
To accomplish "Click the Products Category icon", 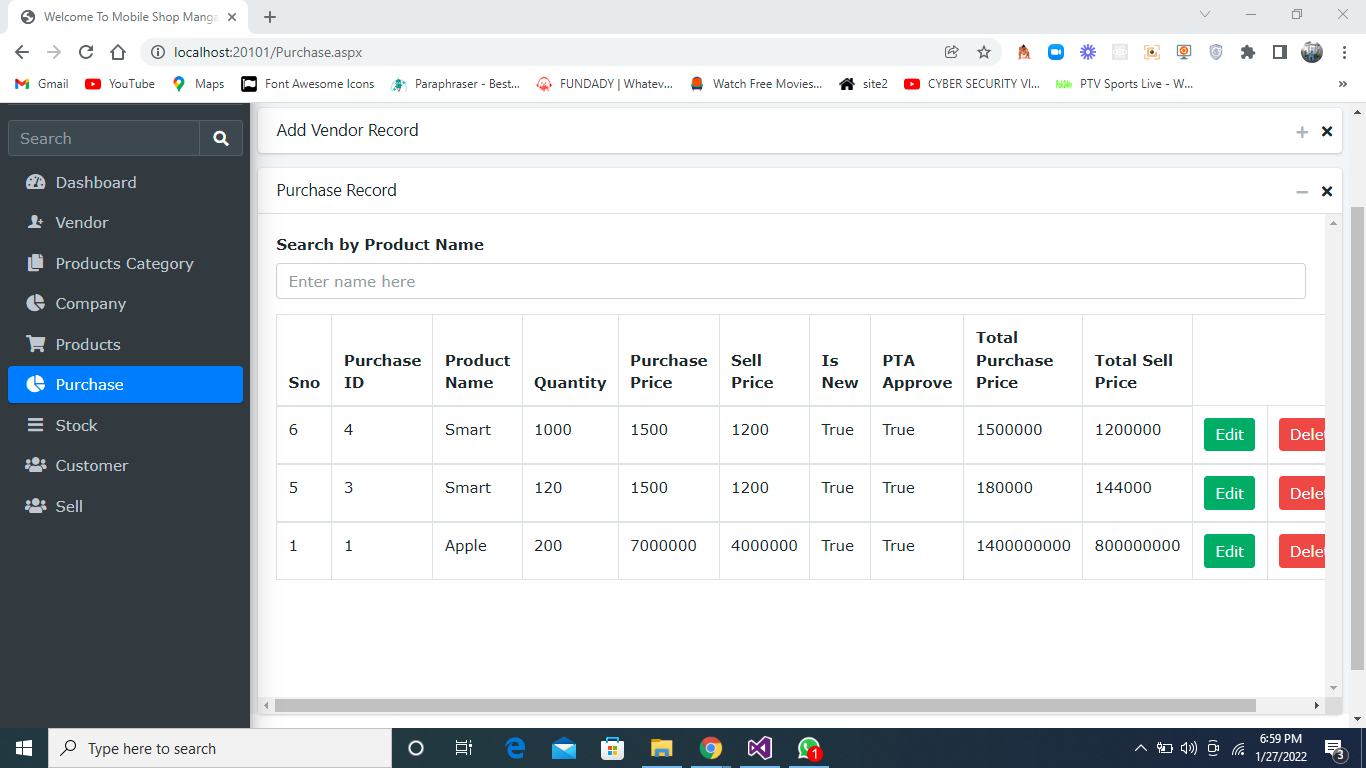I will click(x=34, y=263).
